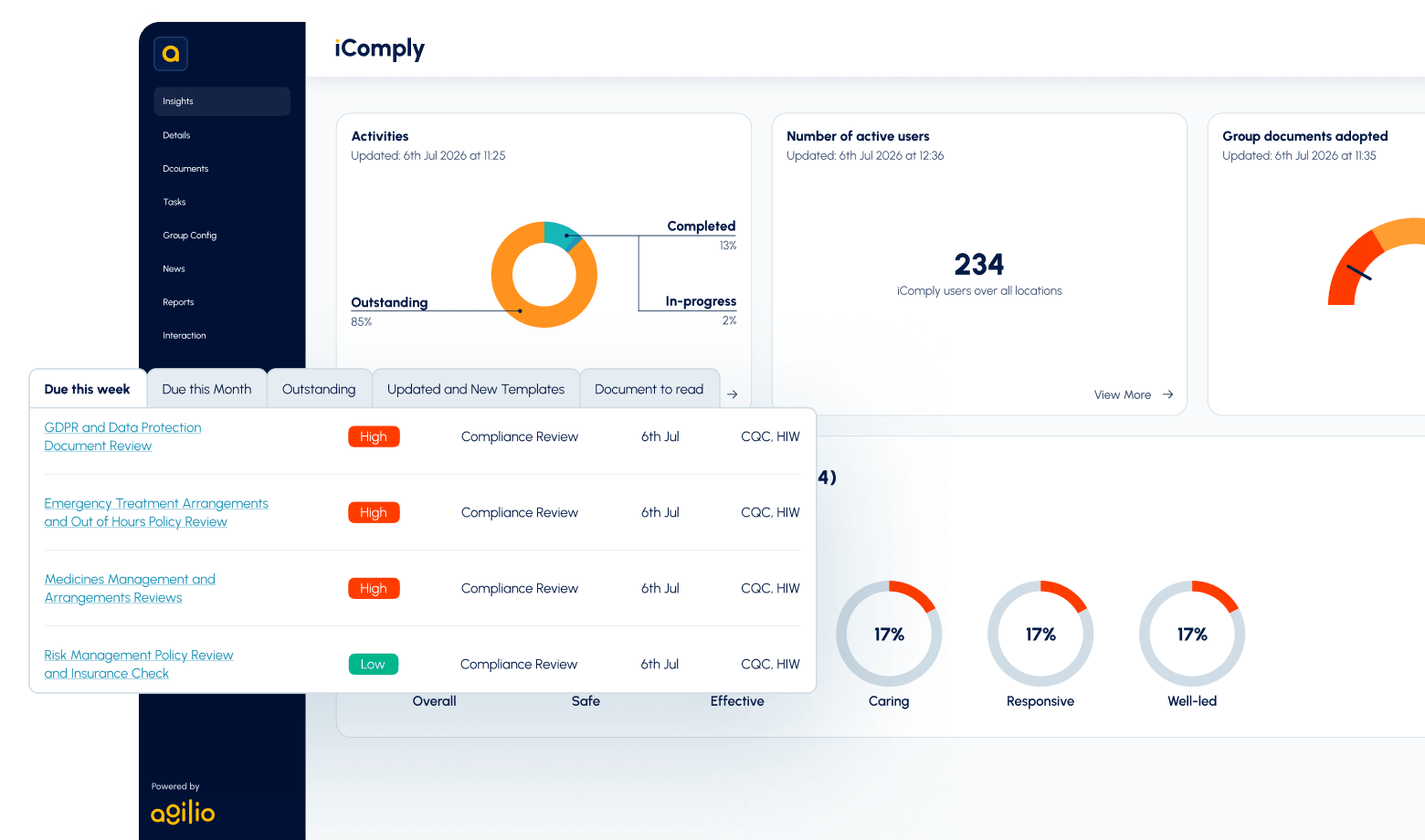Click the Well-led 17% progress ring
Viewport: 1425px width, 840px height.
[x=1192, y=634]
